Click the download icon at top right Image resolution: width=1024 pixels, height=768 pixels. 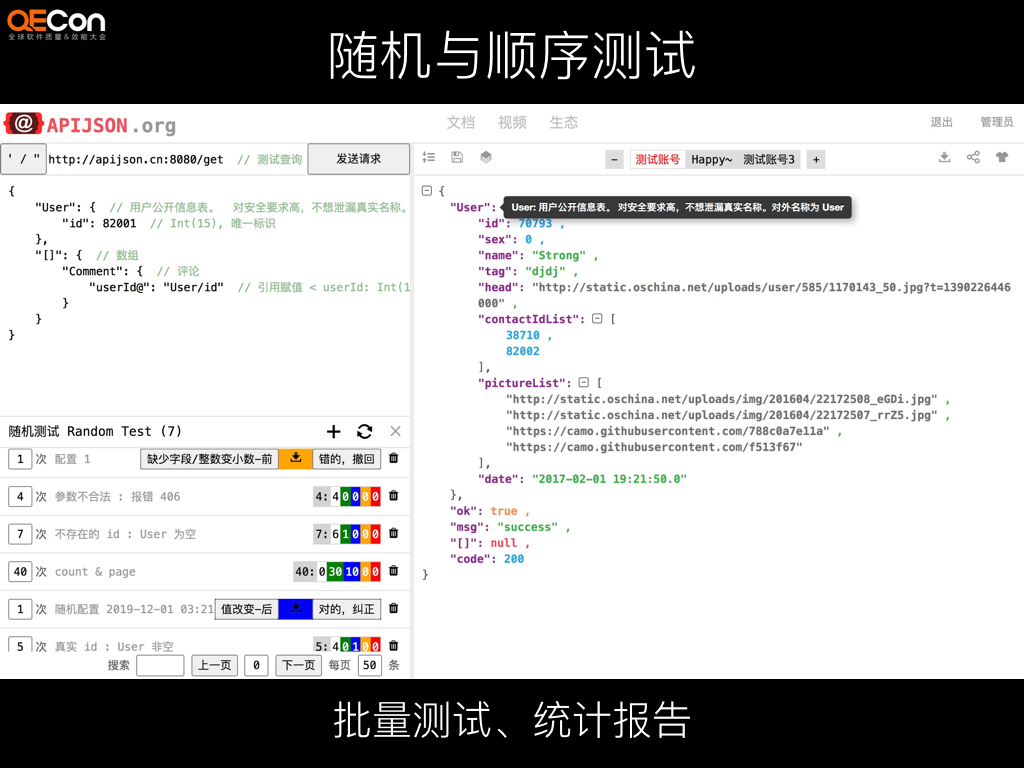point(943,157)
